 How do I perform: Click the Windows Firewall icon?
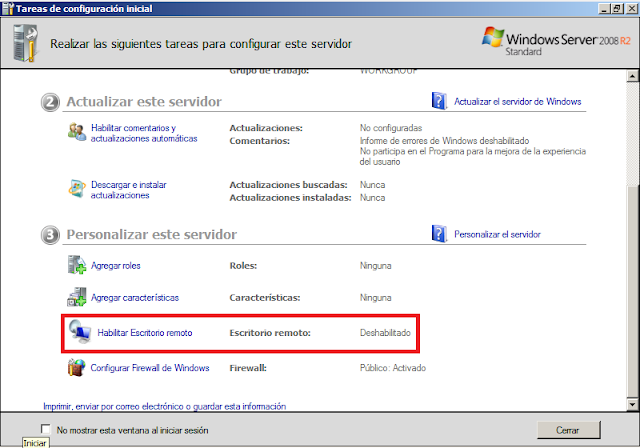(x=77, y=367)
